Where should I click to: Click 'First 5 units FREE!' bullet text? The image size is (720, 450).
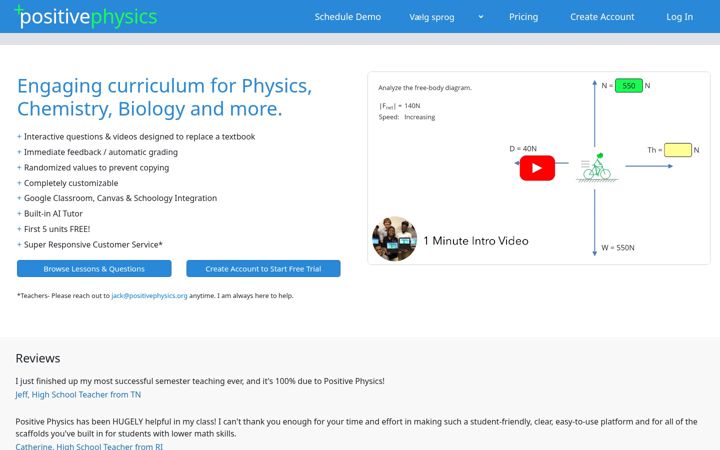pos(57,229)
